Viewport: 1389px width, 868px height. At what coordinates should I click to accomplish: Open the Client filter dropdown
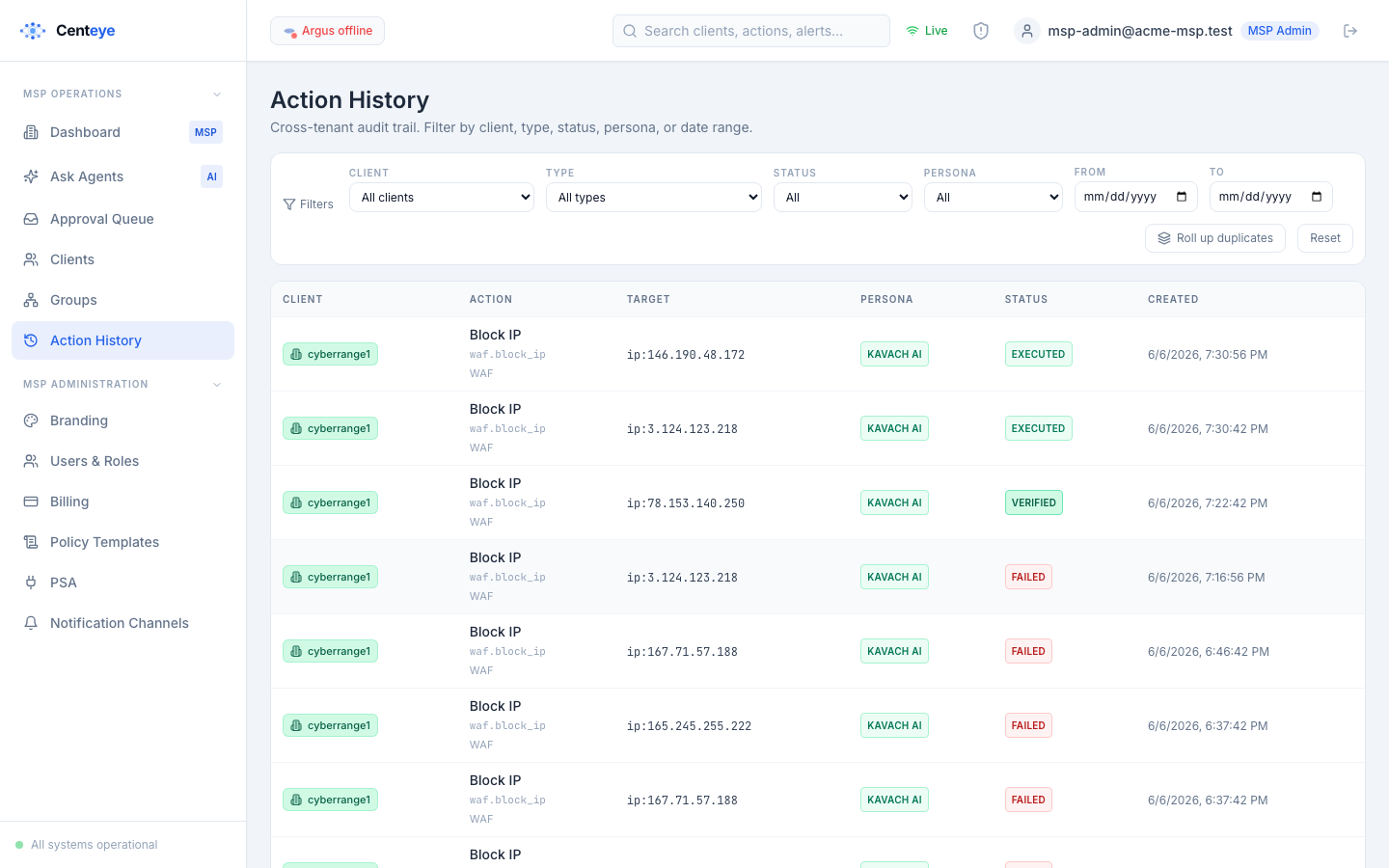(x=442, y=198)
